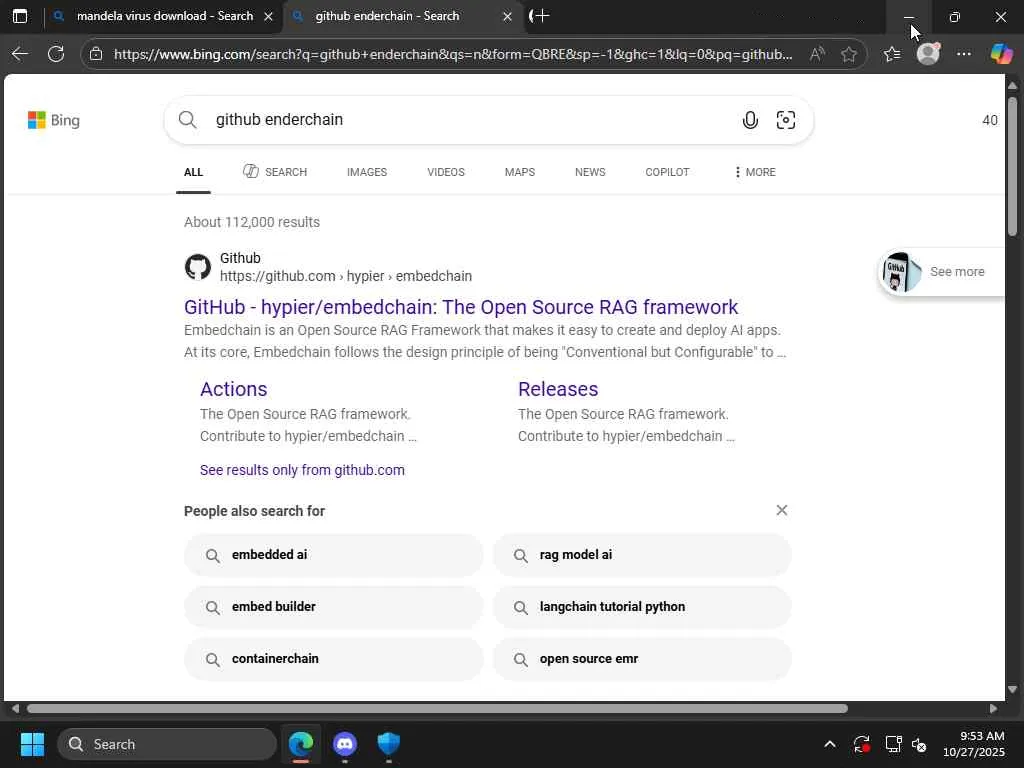Click the scroll down arrow

pos(1012,690)
